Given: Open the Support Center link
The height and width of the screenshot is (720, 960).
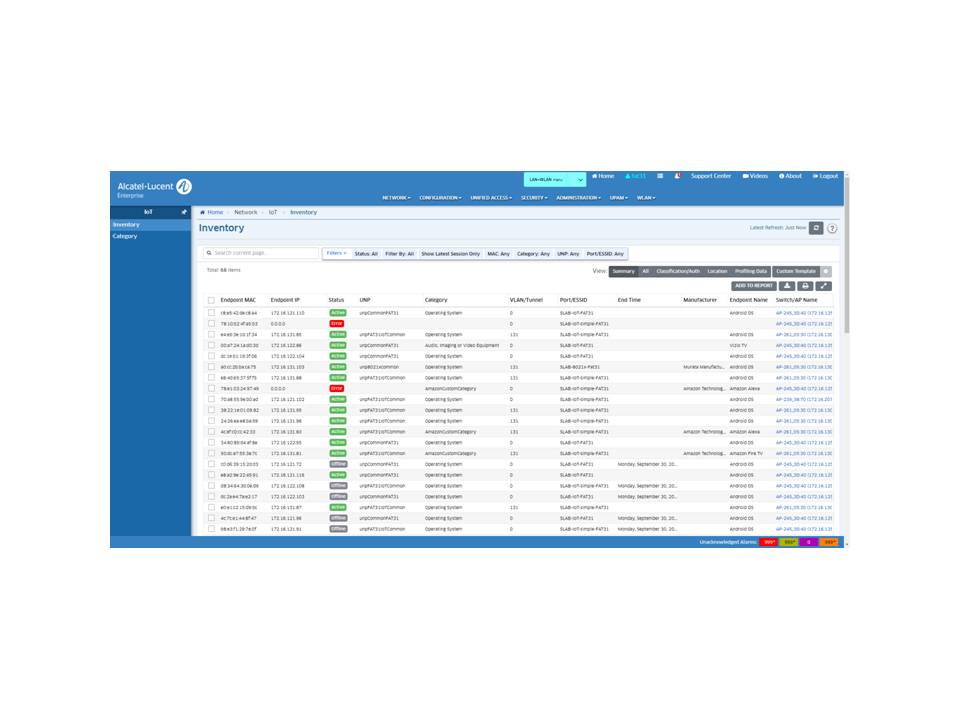Looking at the screenshot, I should pos(710,176).
